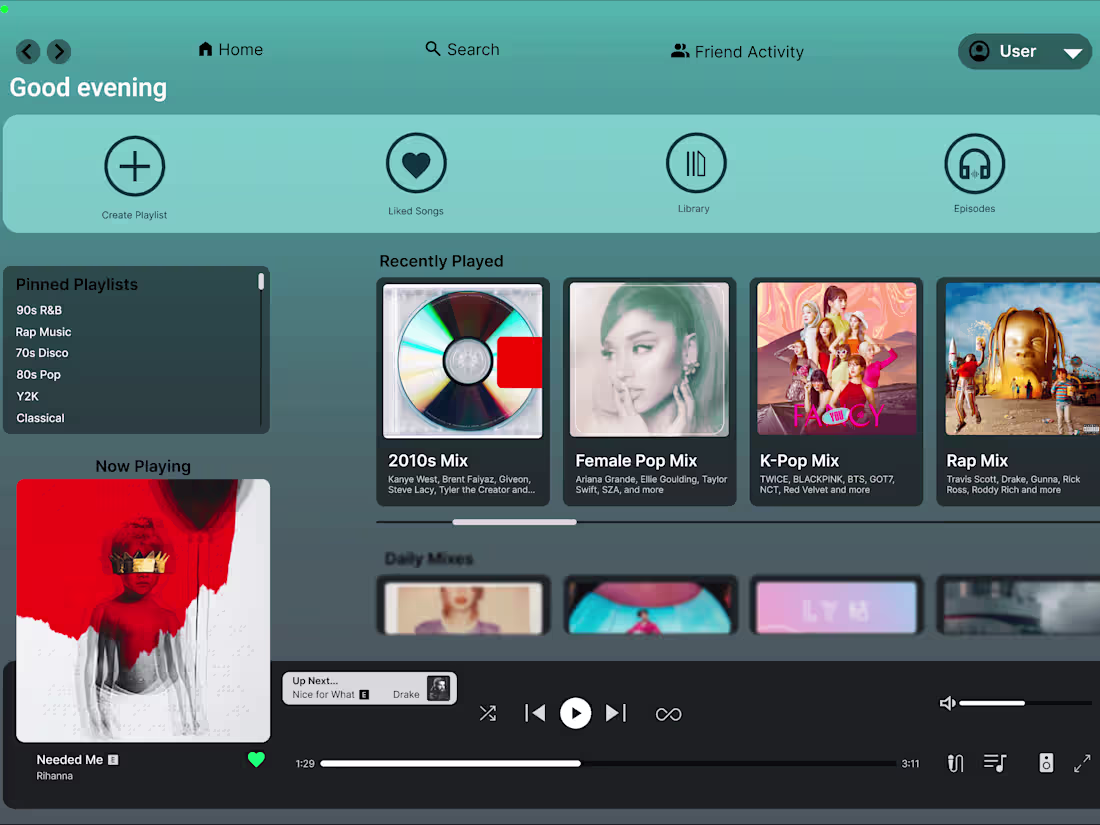Open Liked Songs heart icon
The height and width of the screenshot is (825, 1100).
(x=416, y=163)
